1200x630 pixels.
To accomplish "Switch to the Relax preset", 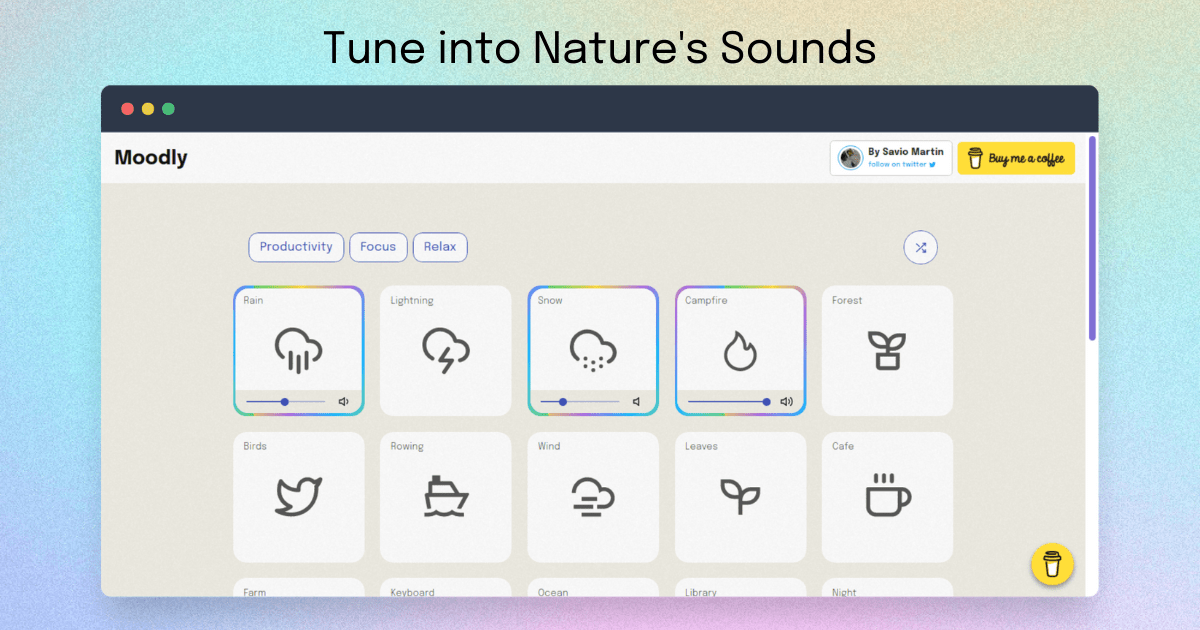I will click(440, 247).
